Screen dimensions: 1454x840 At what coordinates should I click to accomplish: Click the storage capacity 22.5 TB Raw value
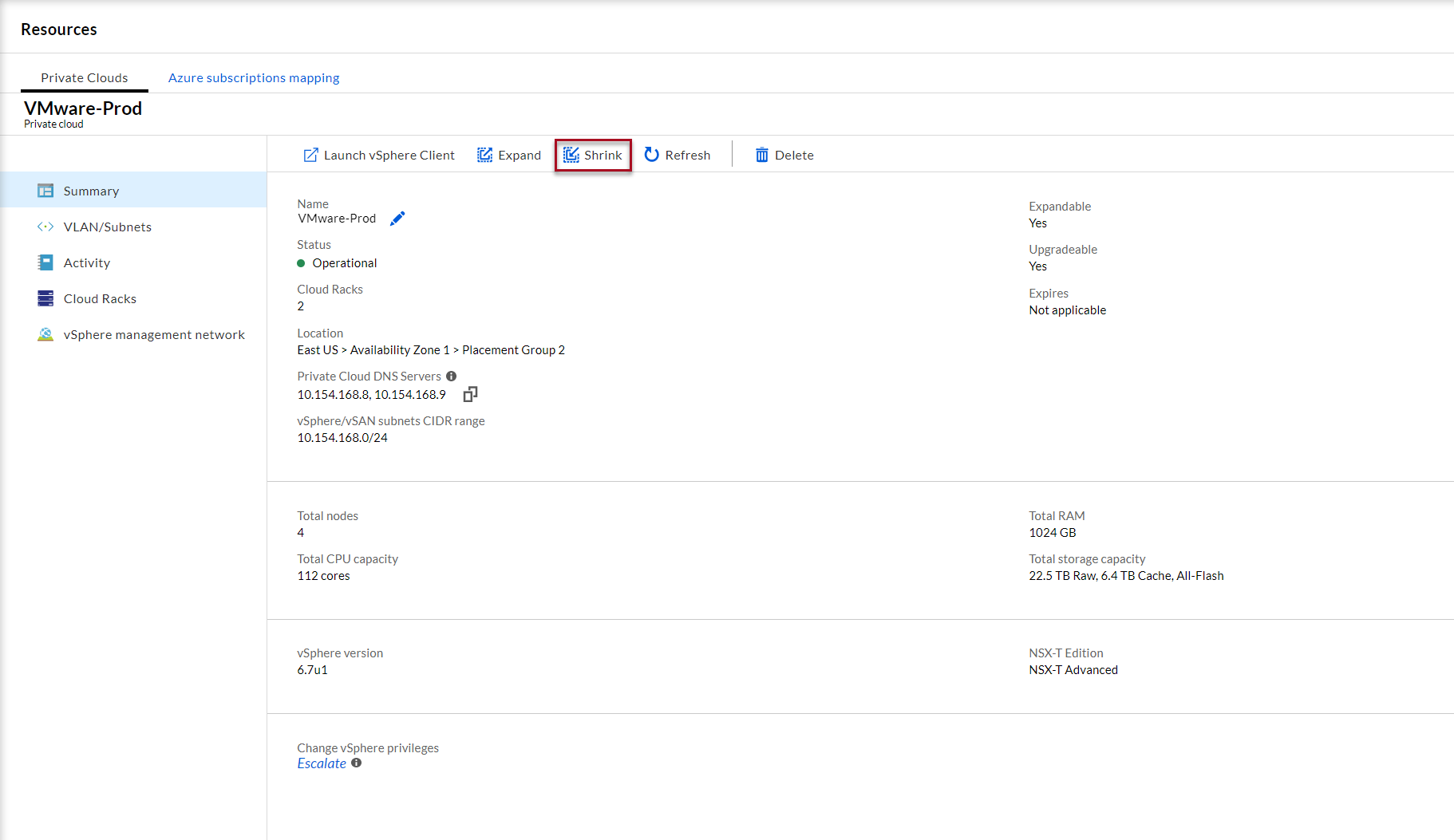pyautogui.click(x=1126, y=576)
